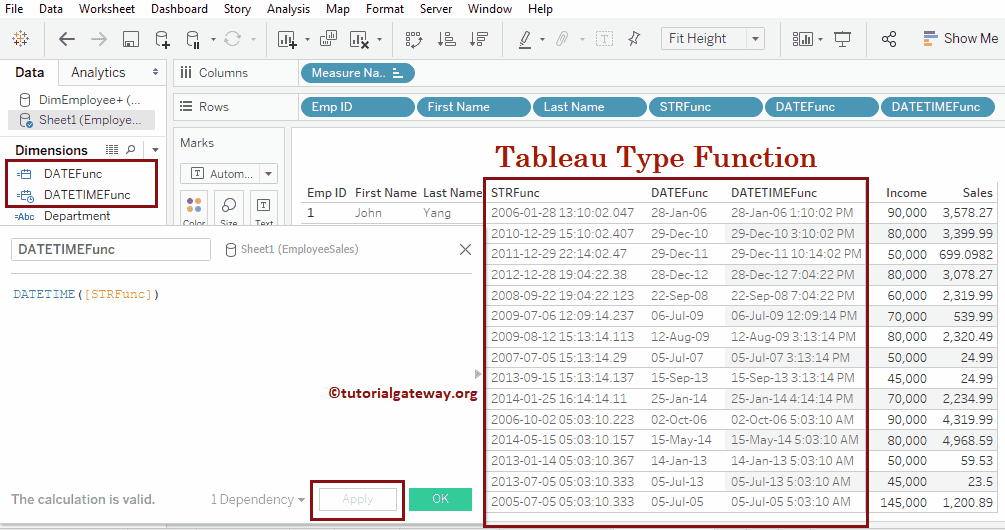Click the Last Name pill in Rows
The width and height of the screenshot is (1005, 530).
pos(589,107)
